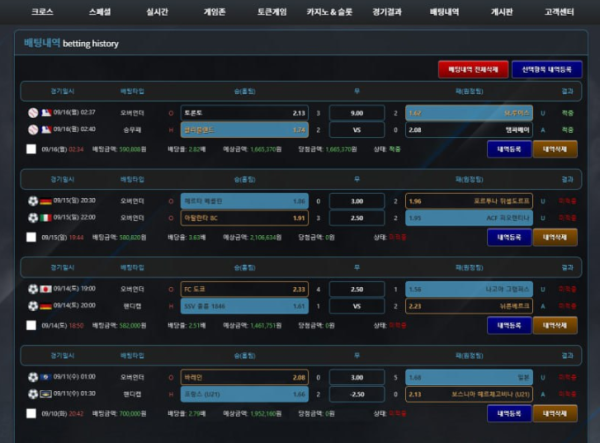The width and height of the screenshot is (600, 443).
Task: Click baseball icon for 09/16 02:40 game
Action: [x=33, y=130]
